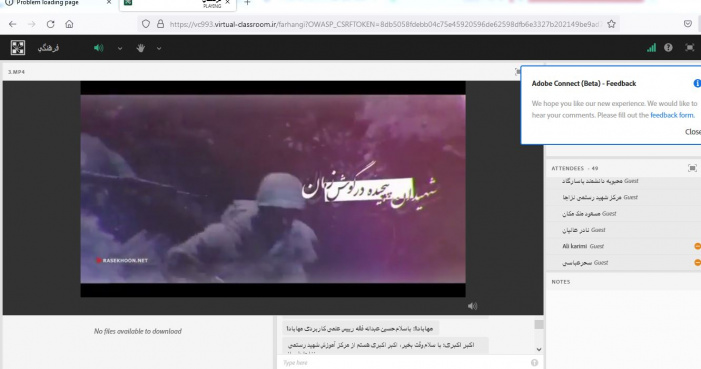Mute the meeting speaker audio
The width and height of the screenshot is (701, 369).
99,48
